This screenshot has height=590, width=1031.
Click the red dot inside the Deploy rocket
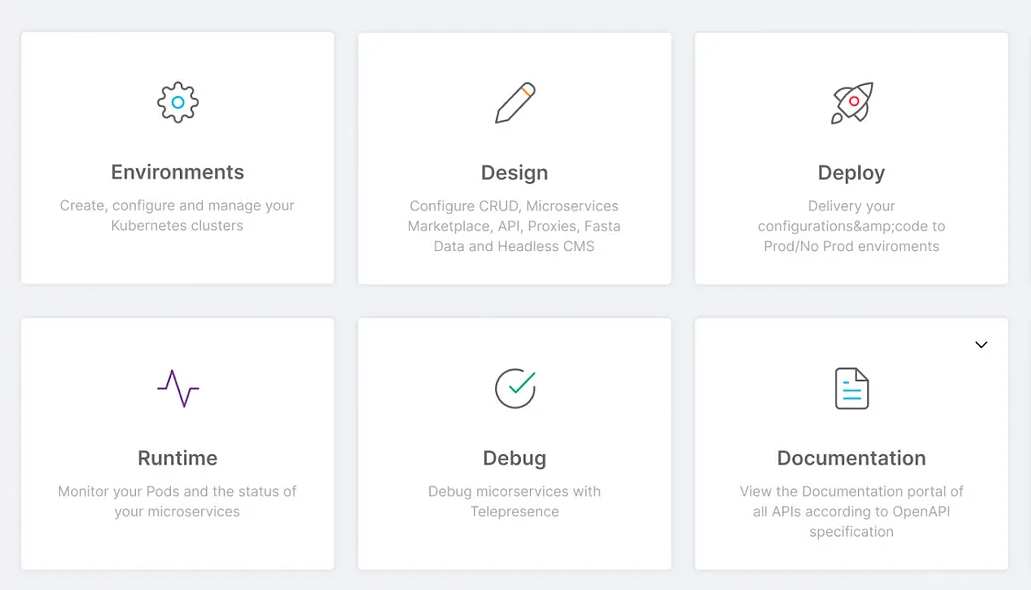(x=855, y=99)
